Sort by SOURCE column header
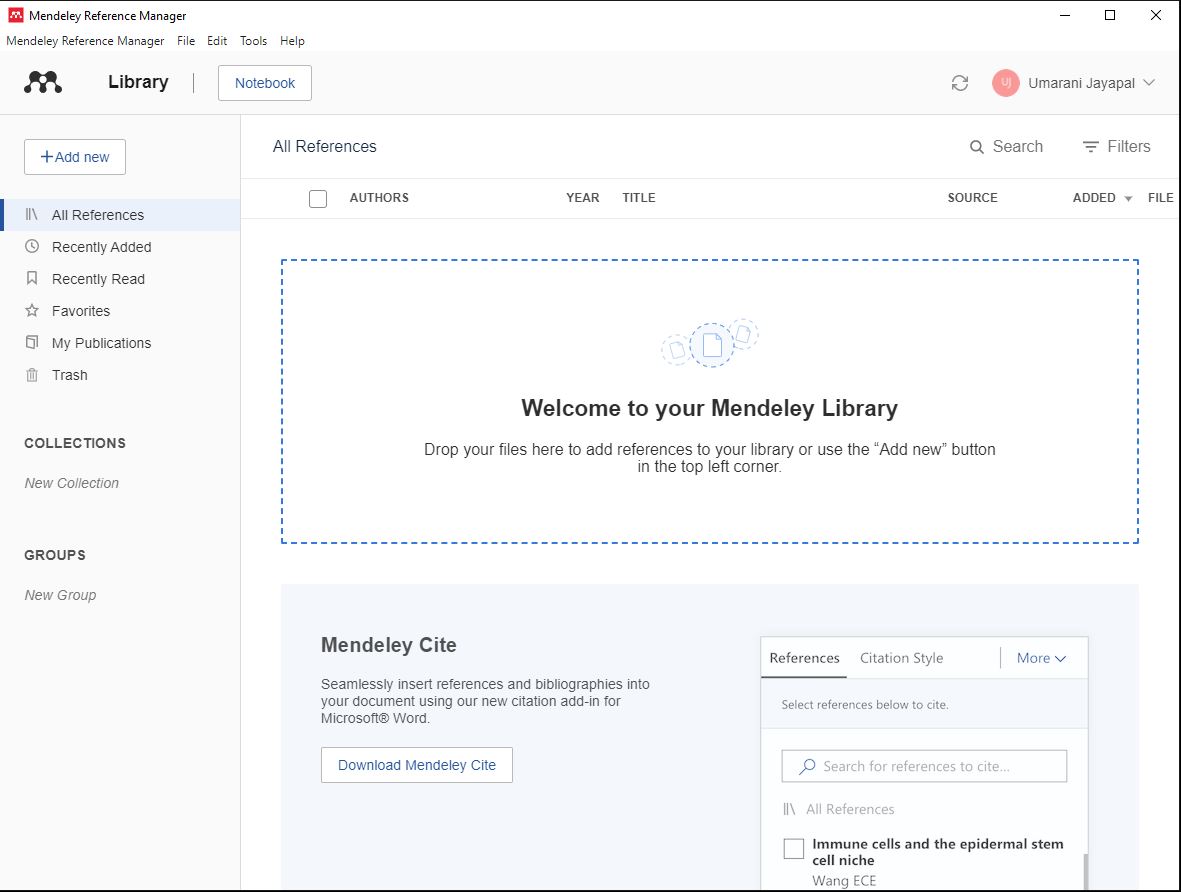The image size is (1181, 892). (x=972, y=198)
